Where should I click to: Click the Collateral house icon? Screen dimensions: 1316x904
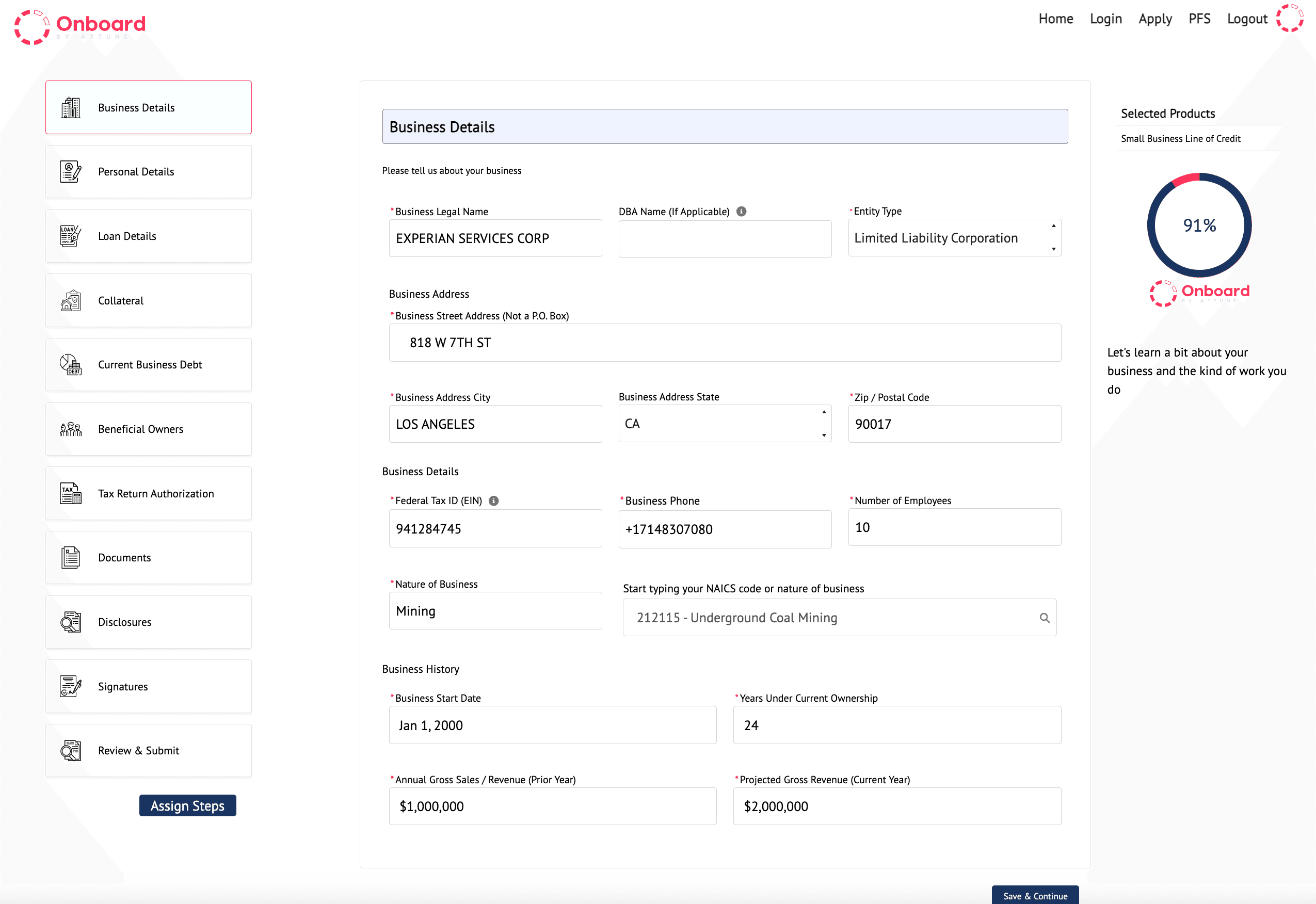71,301
